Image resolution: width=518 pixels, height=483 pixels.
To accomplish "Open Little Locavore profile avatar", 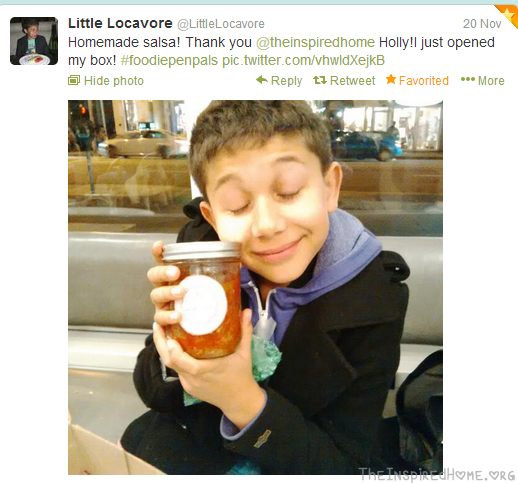I will click(x=34, y=41).
